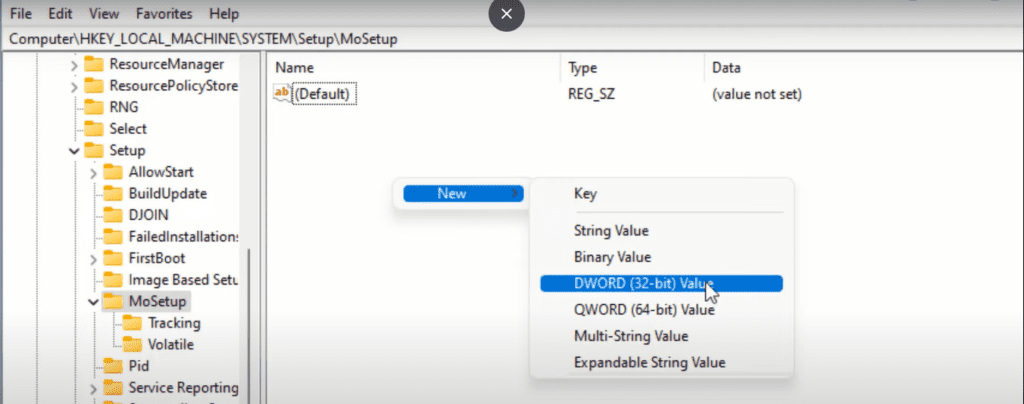Click the Type column header
The width and height of the screenshot is (1024, 404).
pos(582,68)
